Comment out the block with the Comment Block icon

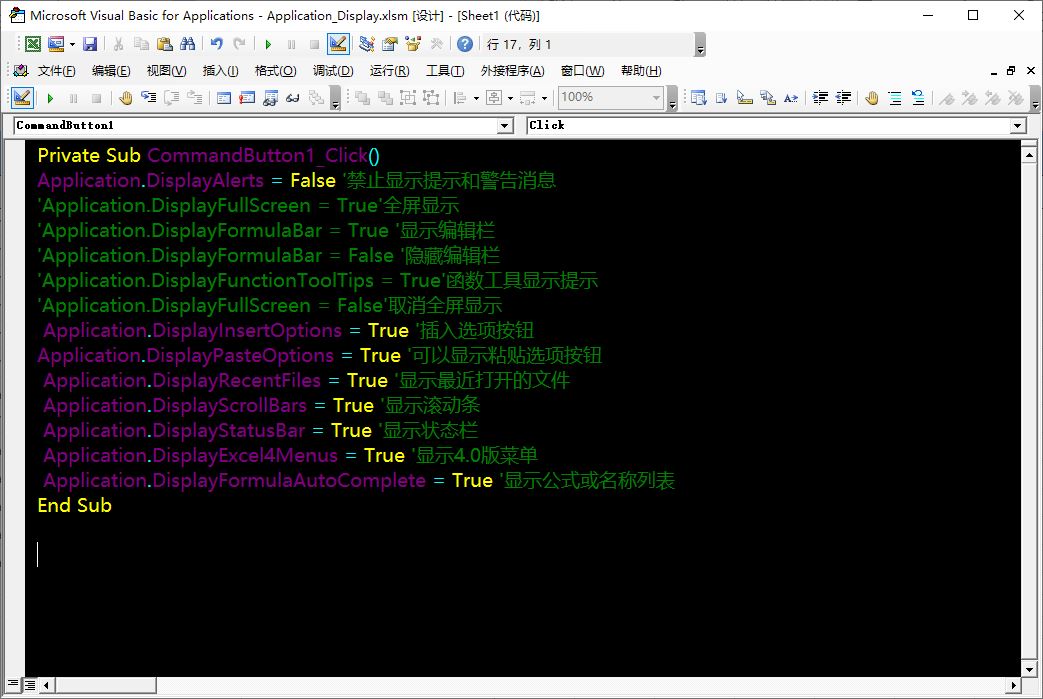pyautogui.click(x=895, y=98)
